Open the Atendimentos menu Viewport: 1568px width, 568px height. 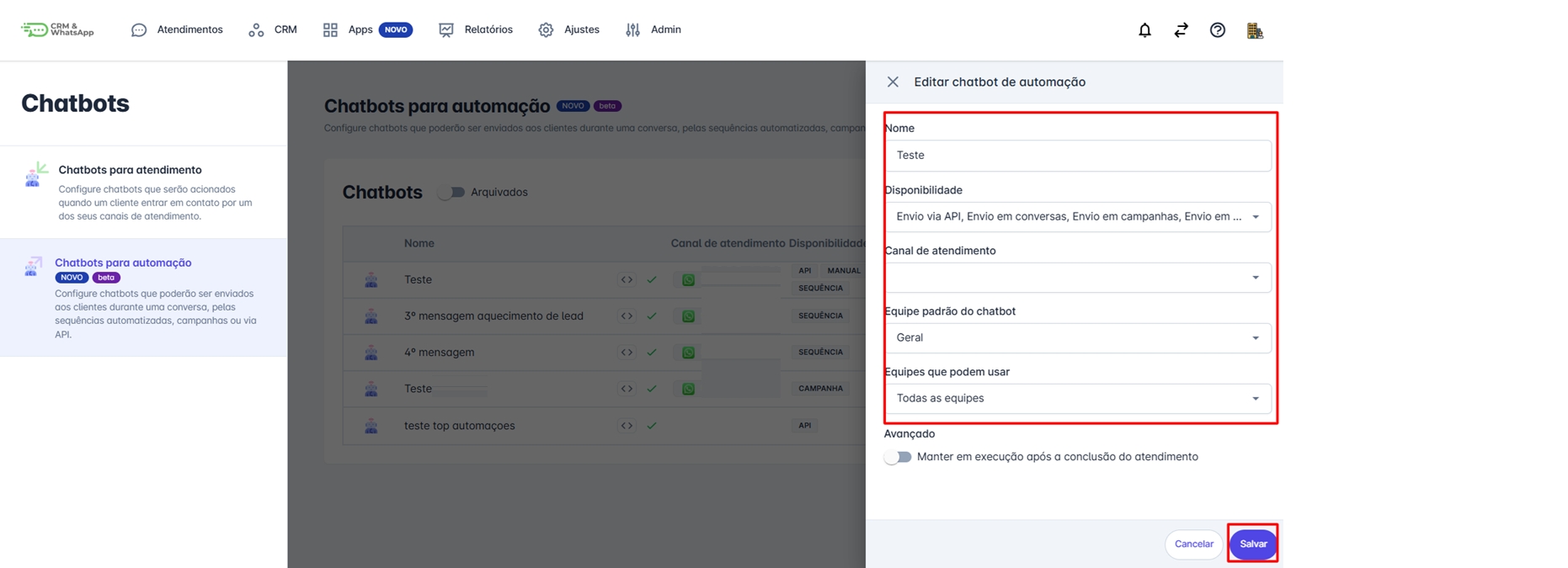[178, 29]
